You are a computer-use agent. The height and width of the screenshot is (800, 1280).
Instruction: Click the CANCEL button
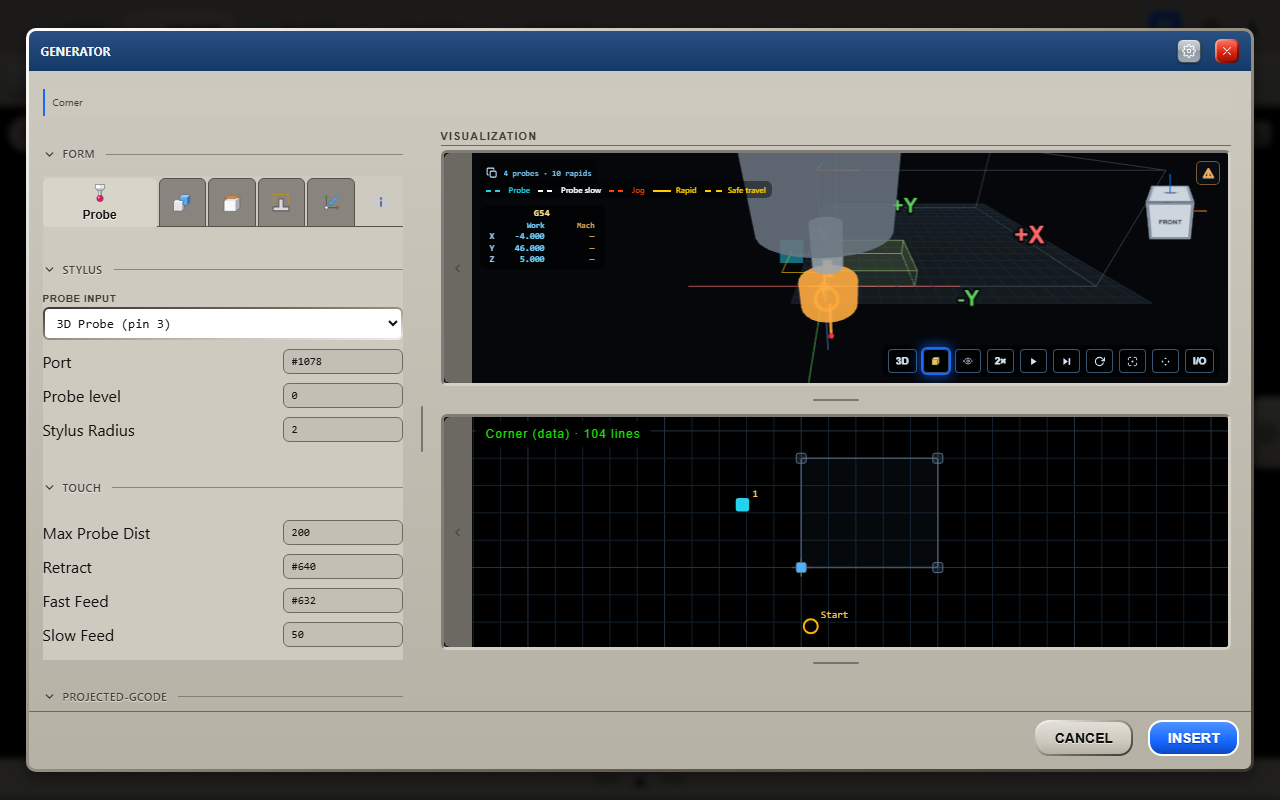[1083, 738]
